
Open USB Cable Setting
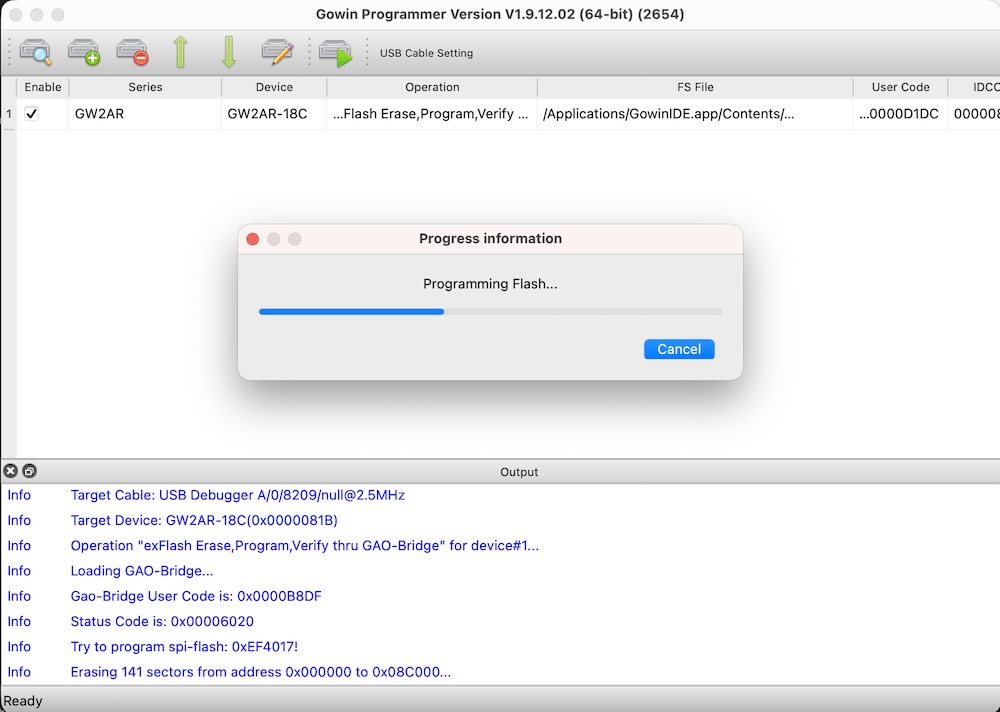click(426, 53)
